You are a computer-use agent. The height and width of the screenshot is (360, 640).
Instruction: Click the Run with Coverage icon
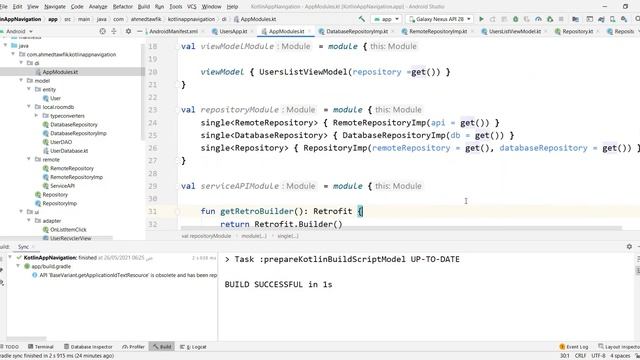click(527, 19)
